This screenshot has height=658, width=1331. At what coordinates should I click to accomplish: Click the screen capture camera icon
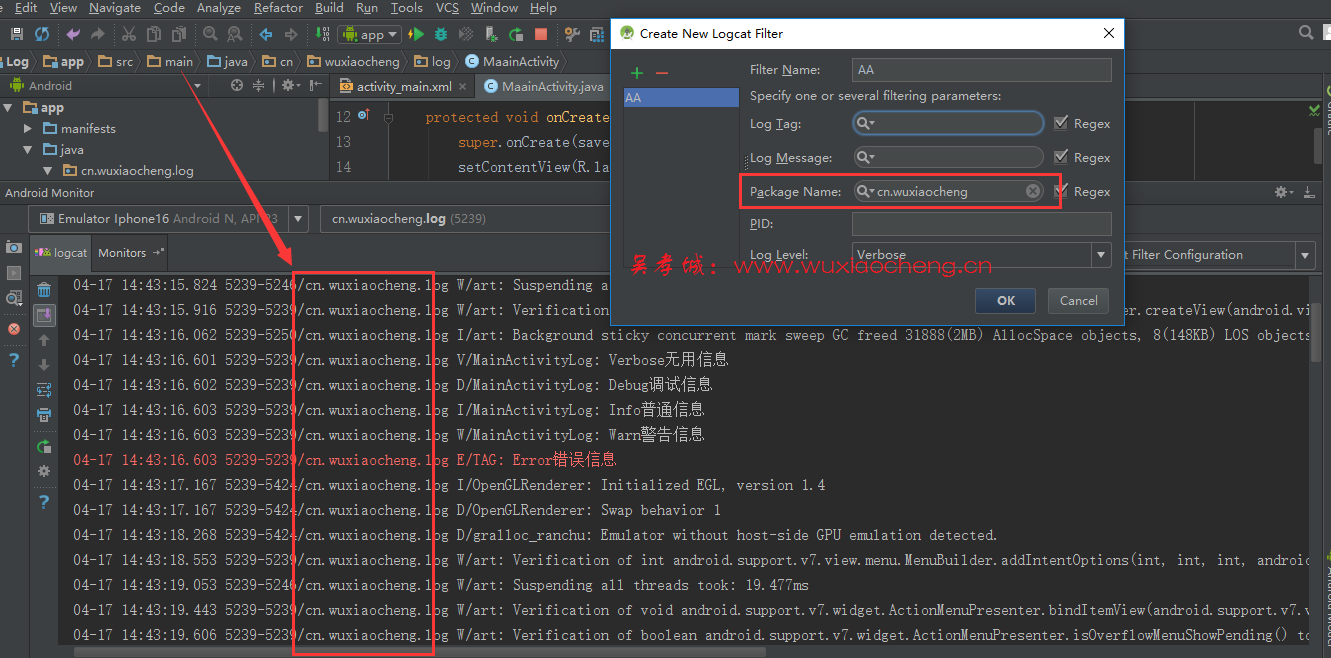pyautogui.click(x=14, y=247)
